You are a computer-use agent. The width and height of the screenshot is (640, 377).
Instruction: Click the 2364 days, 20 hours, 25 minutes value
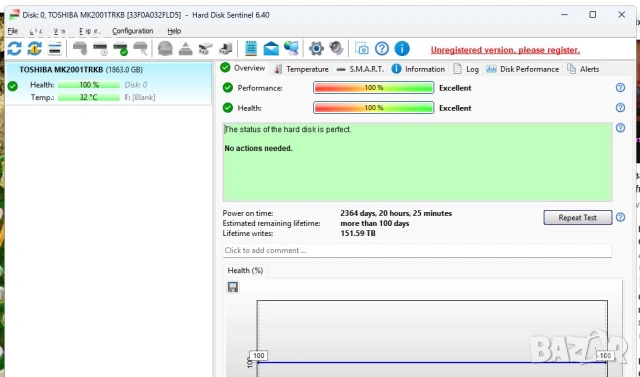(x=396, y=213)
